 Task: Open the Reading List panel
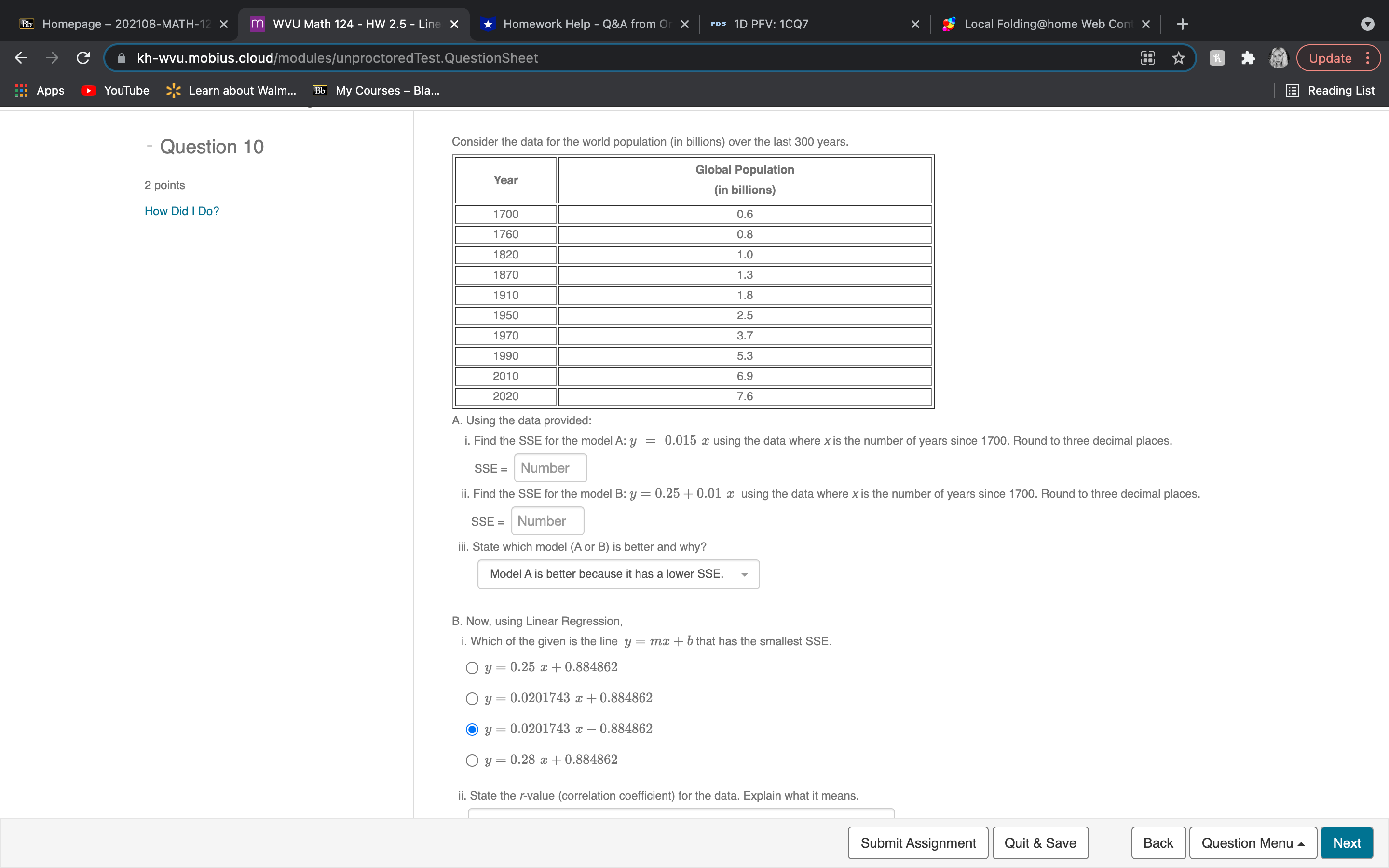[1332, 90]
